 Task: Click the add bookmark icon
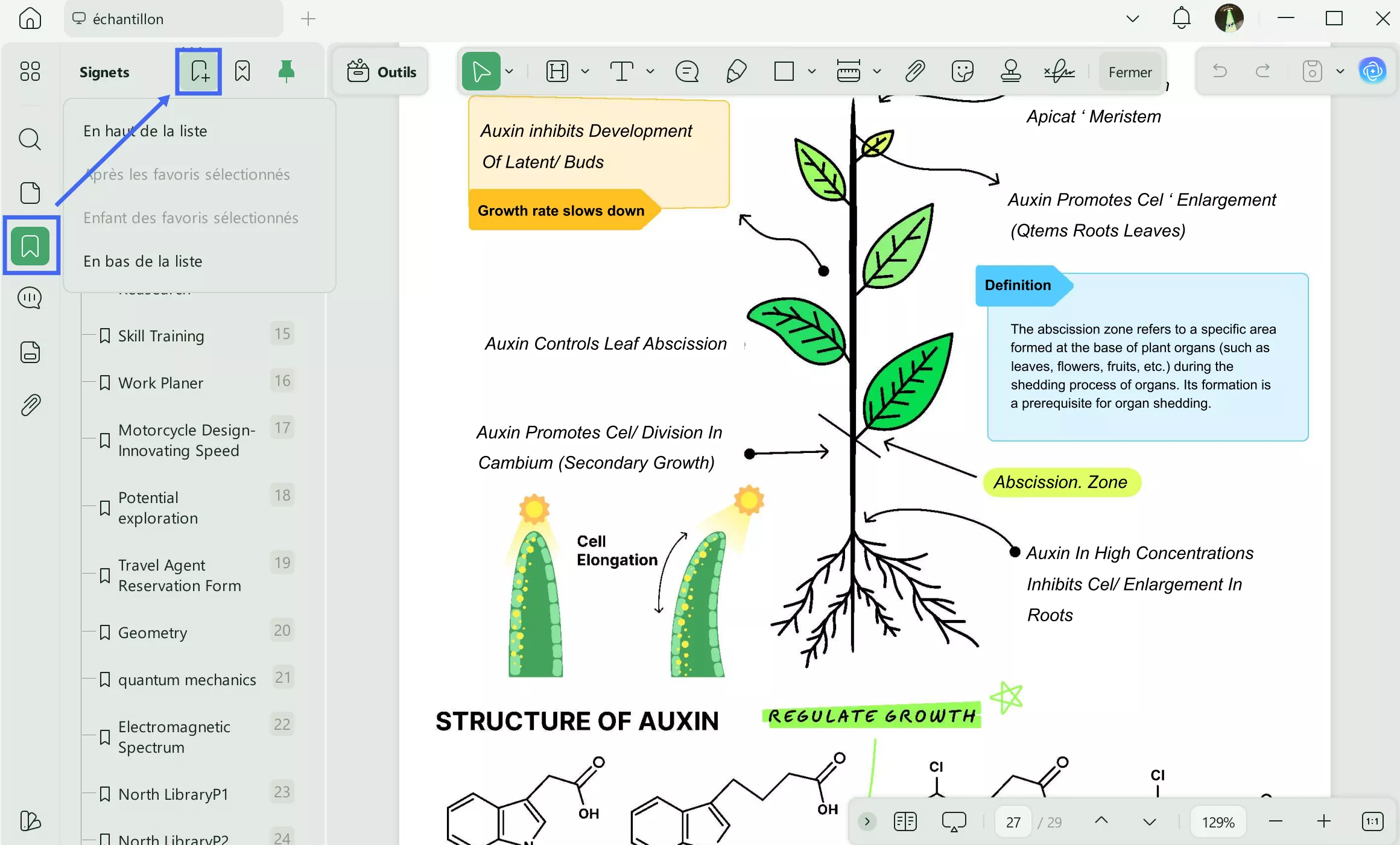[199, 72]
